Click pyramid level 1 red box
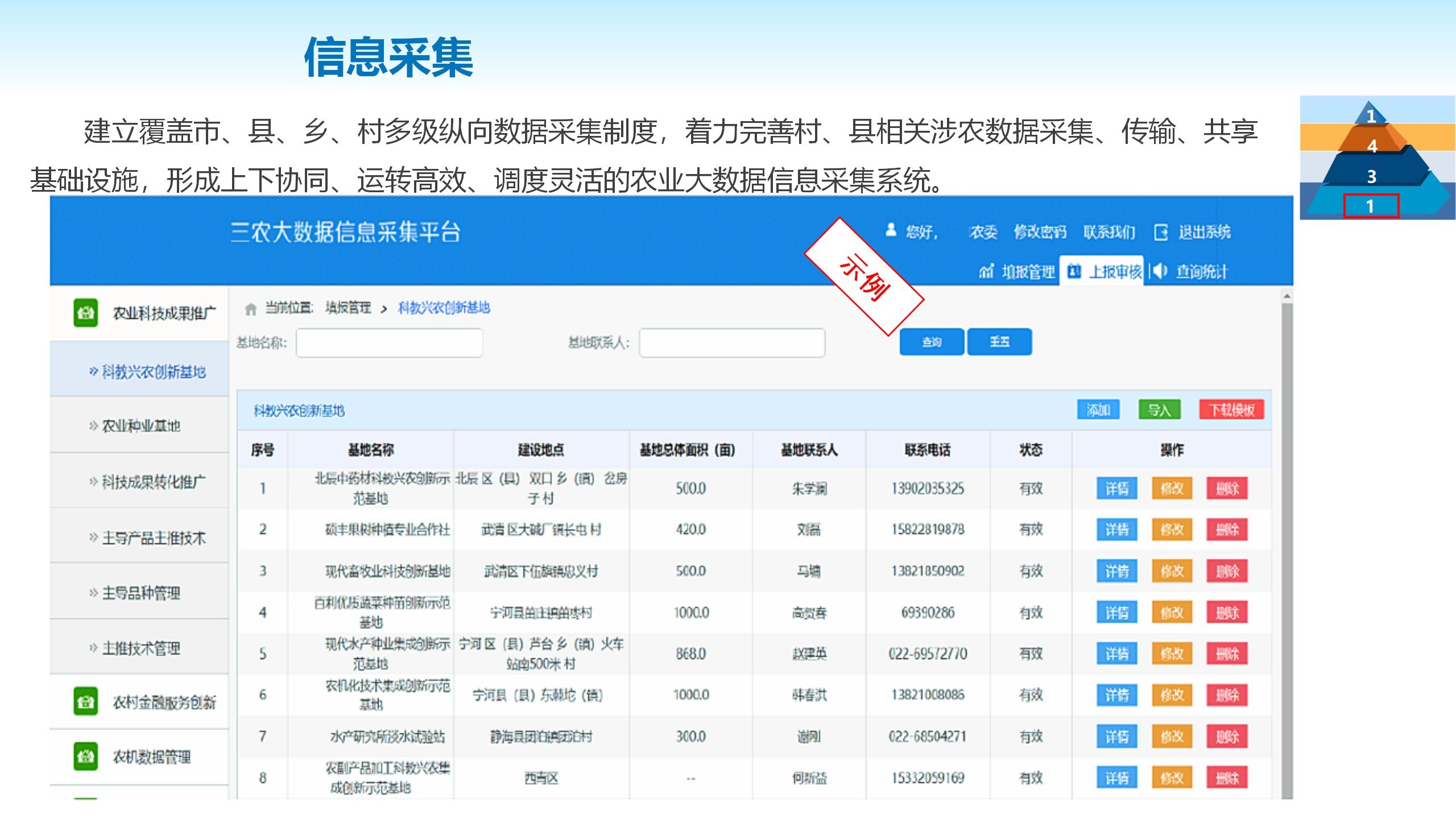Screen dimensions: 1456x819 tap(1371, 205)
